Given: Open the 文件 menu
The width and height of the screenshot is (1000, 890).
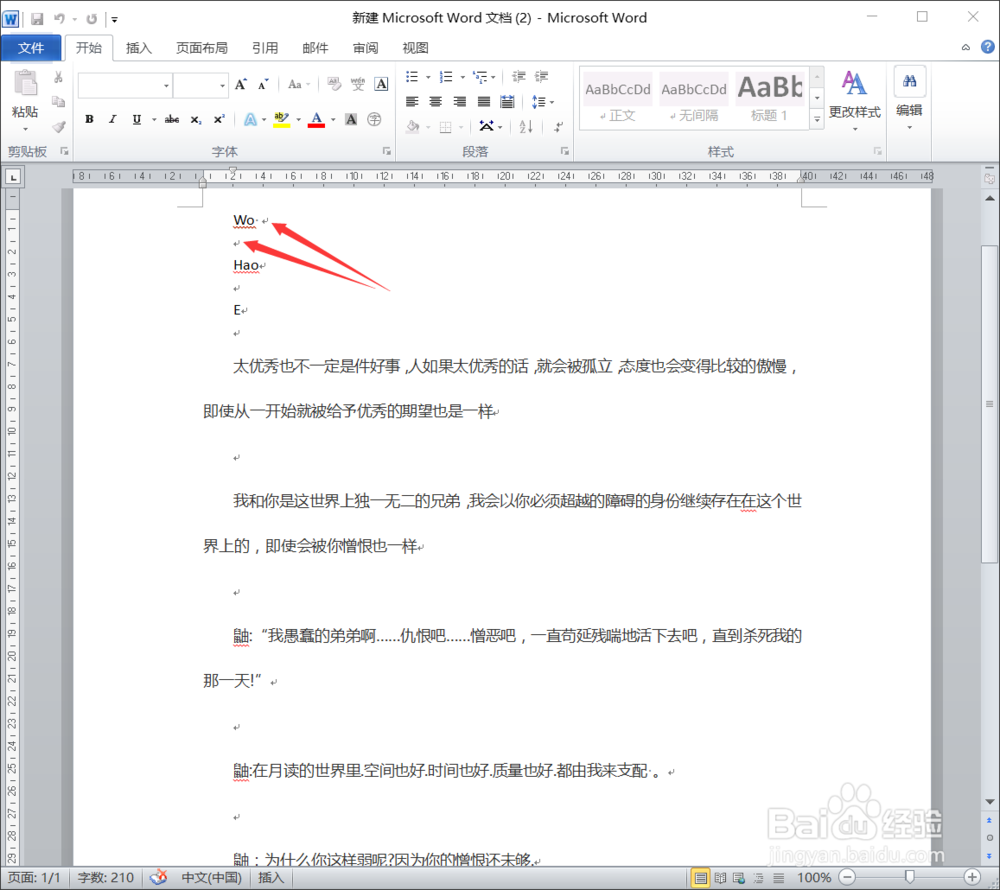Looking at the screenshot, I should click(x=31, y=47).
